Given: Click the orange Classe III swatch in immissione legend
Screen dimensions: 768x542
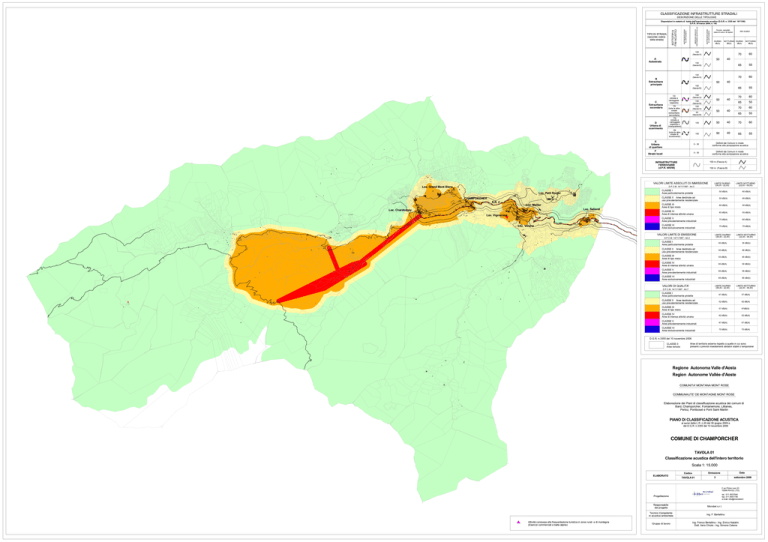Looking at the screenshot, I should (x=652, y=206).
